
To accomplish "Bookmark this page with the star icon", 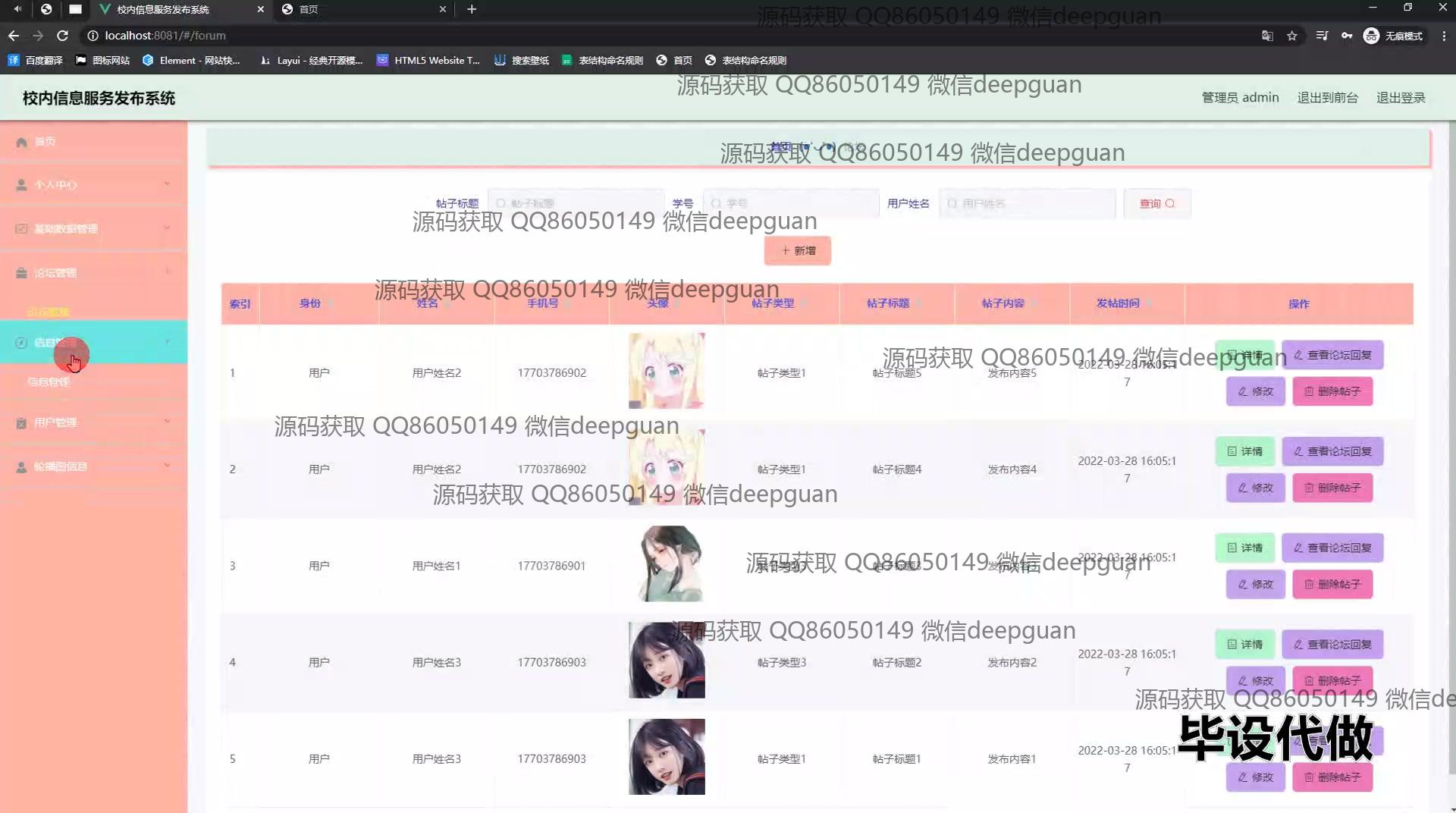I will click(1292, 36).
